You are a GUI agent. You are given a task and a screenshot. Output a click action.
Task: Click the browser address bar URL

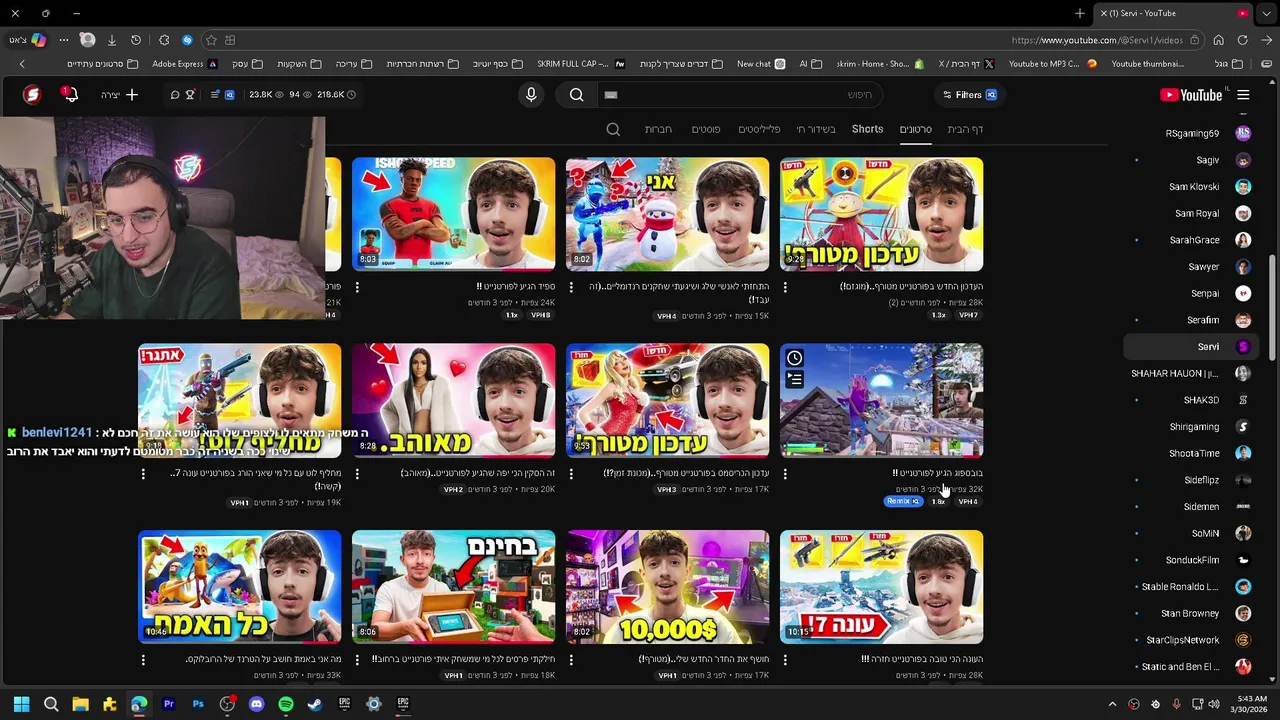(1096, 40)
